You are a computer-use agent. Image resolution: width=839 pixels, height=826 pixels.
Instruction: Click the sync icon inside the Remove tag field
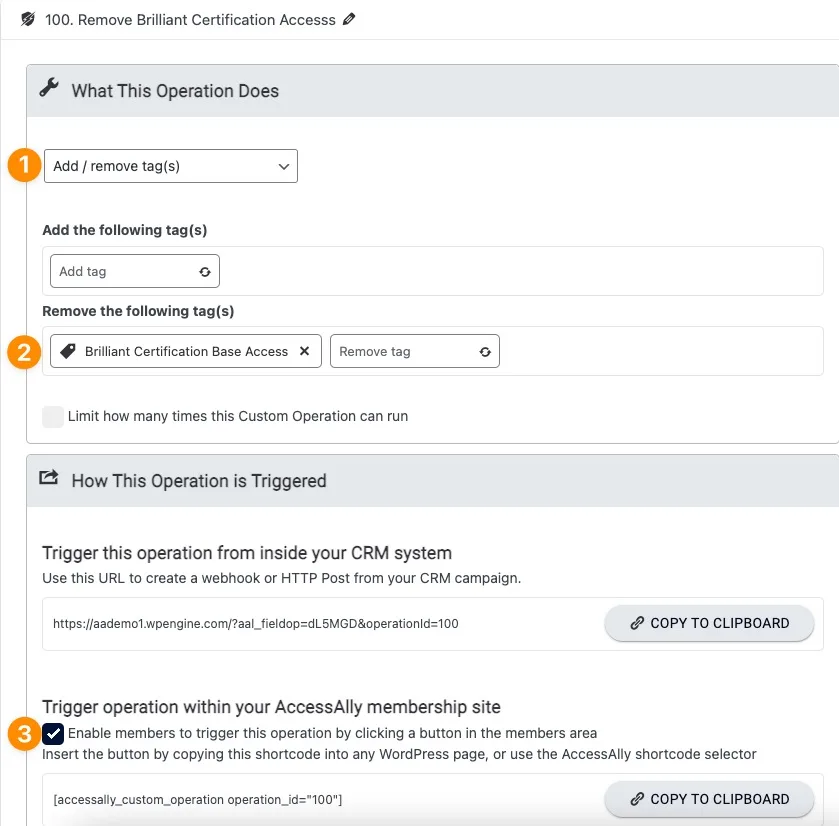coord(484,351)
